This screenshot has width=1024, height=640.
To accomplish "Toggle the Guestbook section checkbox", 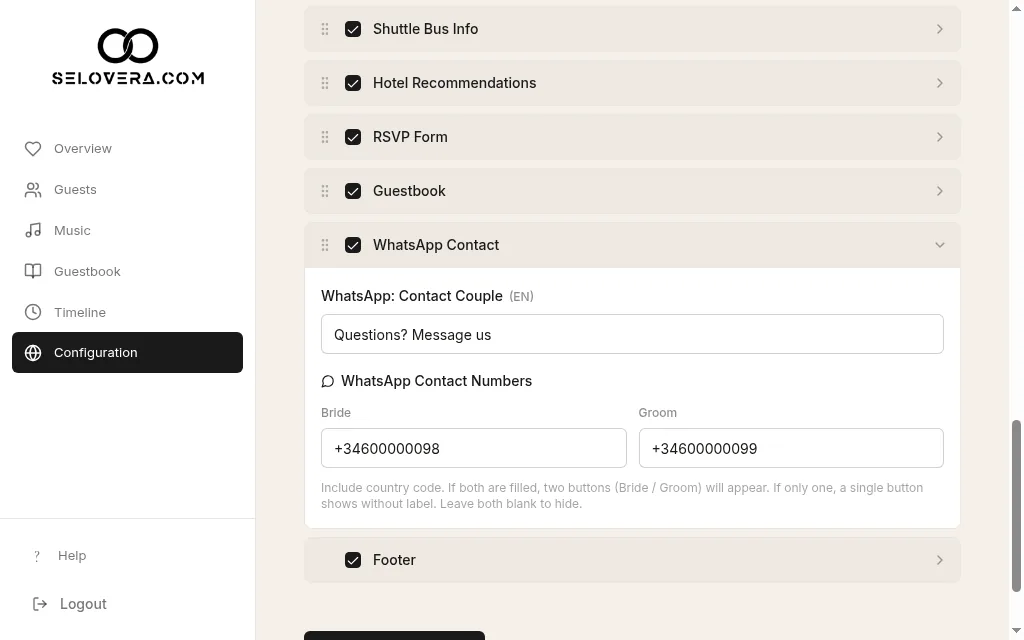I will 353,191.
